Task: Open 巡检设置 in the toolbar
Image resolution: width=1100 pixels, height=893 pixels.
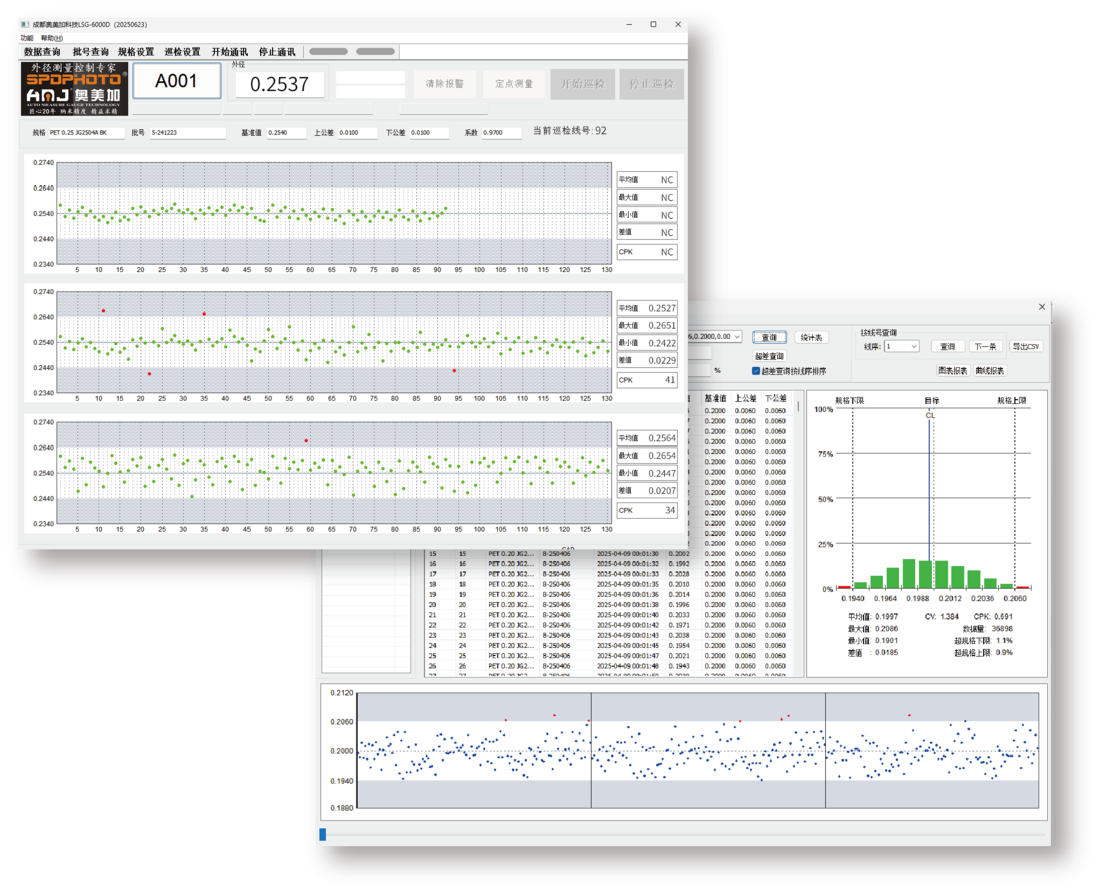Action: [182, 52]
